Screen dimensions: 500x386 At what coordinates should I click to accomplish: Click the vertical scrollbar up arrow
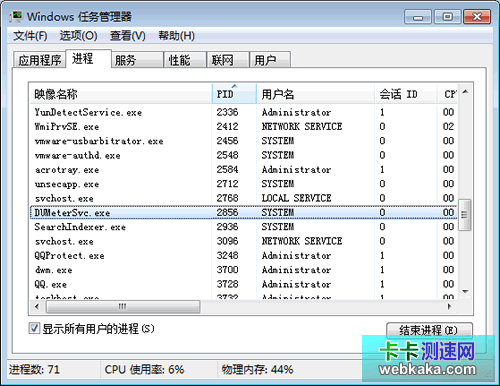coord(465,91)
